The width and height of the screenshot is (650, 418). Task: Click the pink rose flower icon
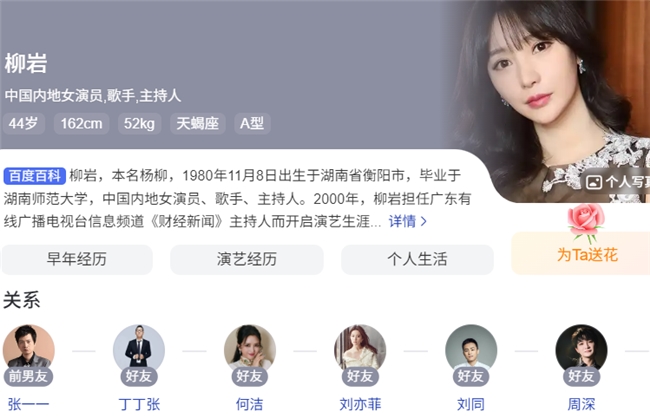[585, 223]
